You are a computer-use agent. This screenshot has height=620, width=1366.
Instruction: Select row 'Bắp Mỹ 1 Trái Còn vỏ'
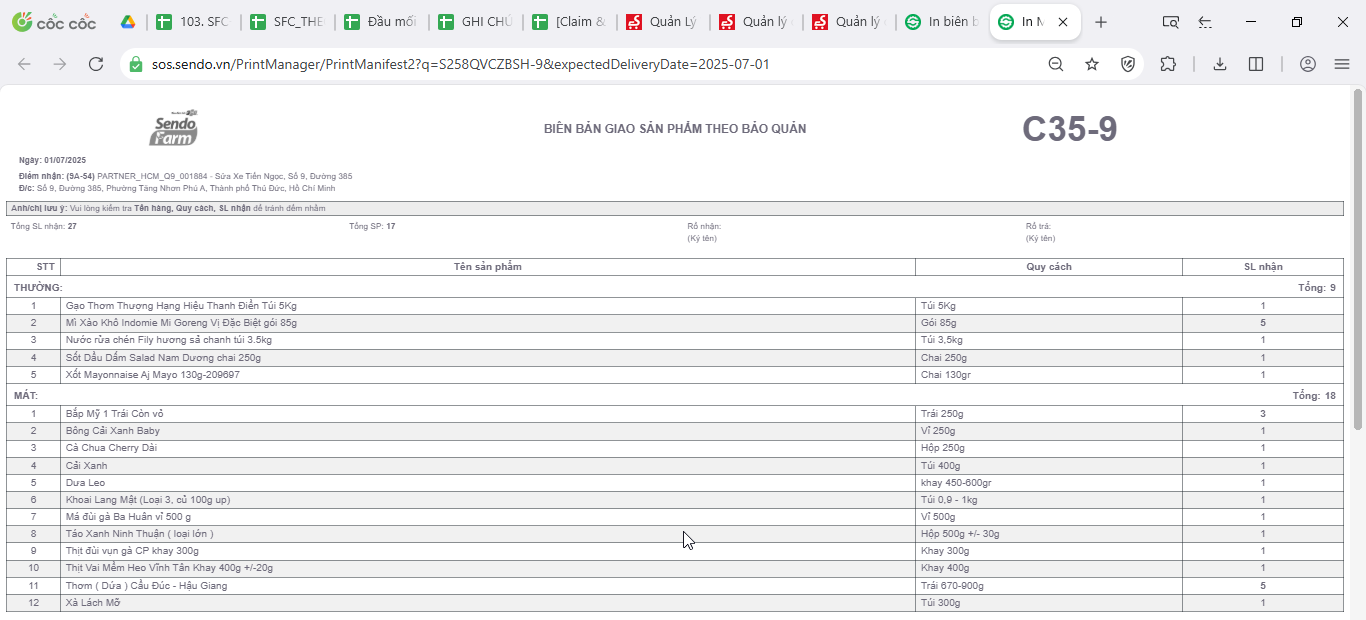[675, 414]
